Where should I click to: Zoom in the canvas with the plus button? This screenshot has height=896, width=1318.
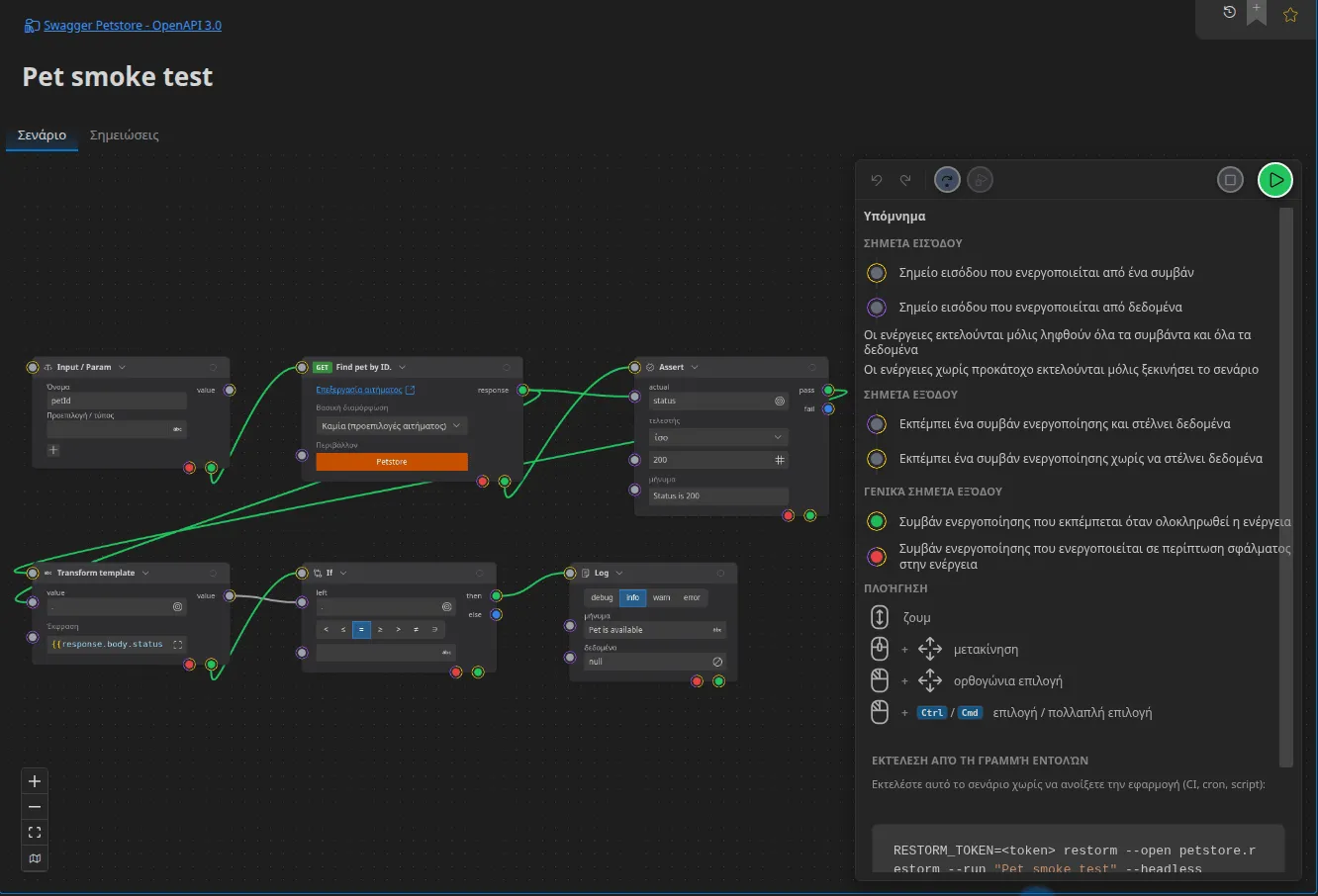click(35, 781)
